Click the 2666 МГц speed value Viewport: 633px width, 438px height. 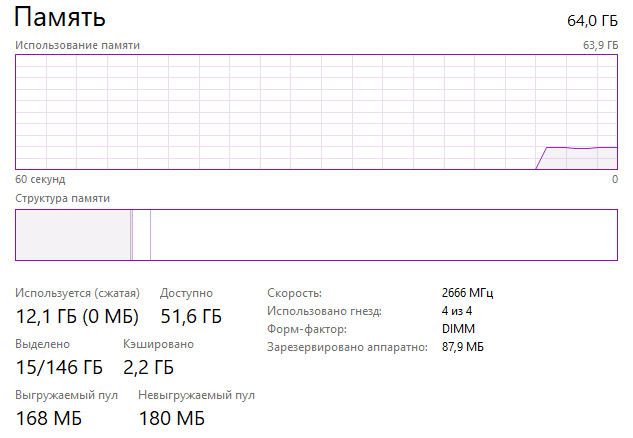tap(467, 293)
